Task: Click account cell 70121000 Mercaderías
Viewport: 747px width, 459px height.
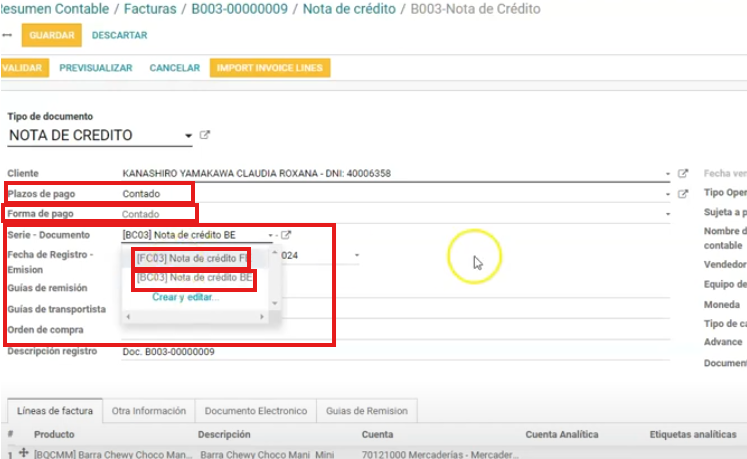Action: pos(440,454)
